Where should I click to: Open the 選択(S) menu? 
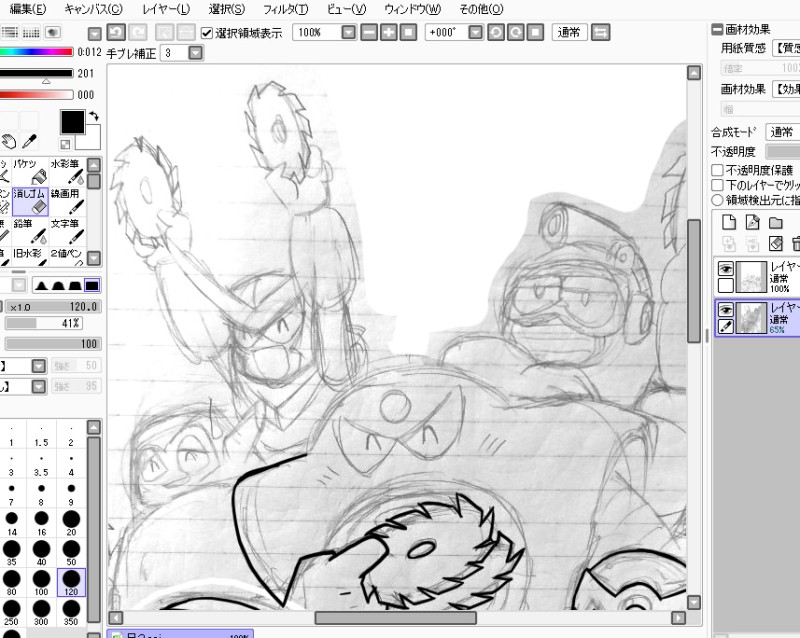pos(227,9)
